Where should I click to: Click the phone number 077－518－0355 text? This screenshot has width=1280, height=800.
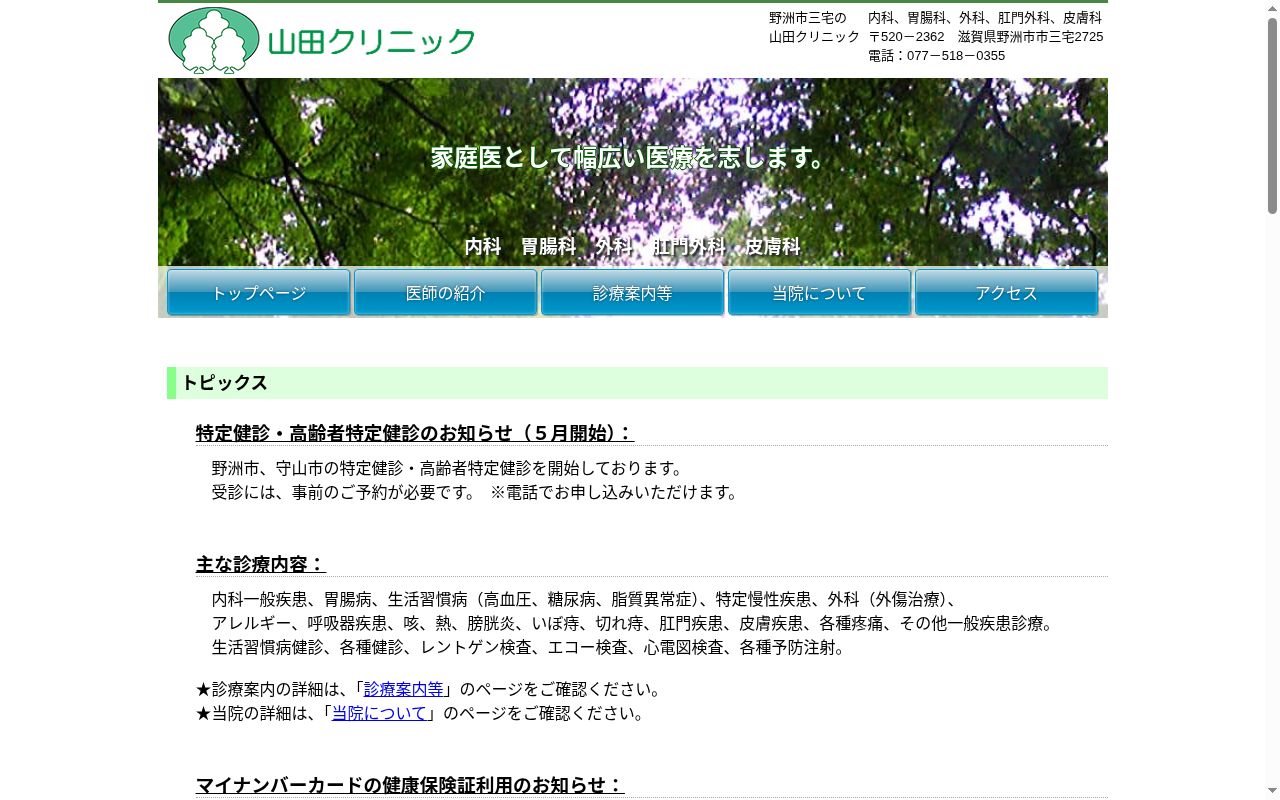937,56
